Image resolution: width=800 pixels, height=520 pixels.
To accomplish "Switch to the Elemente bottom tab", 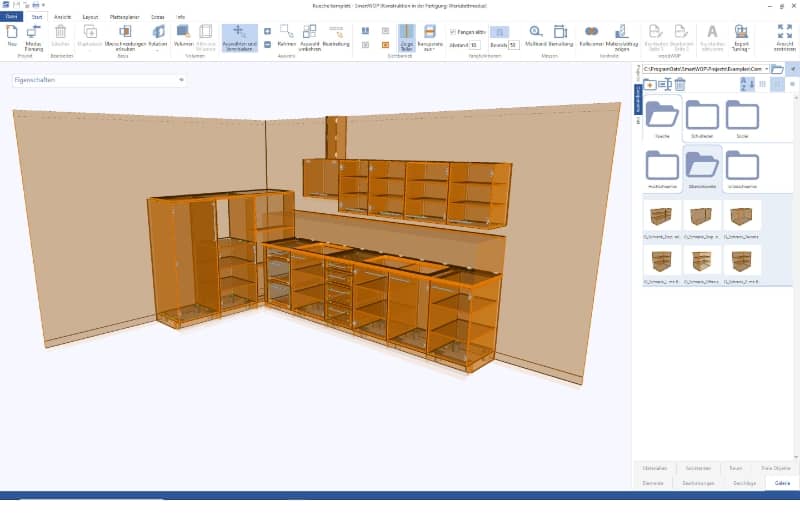I will coord(653,483).
